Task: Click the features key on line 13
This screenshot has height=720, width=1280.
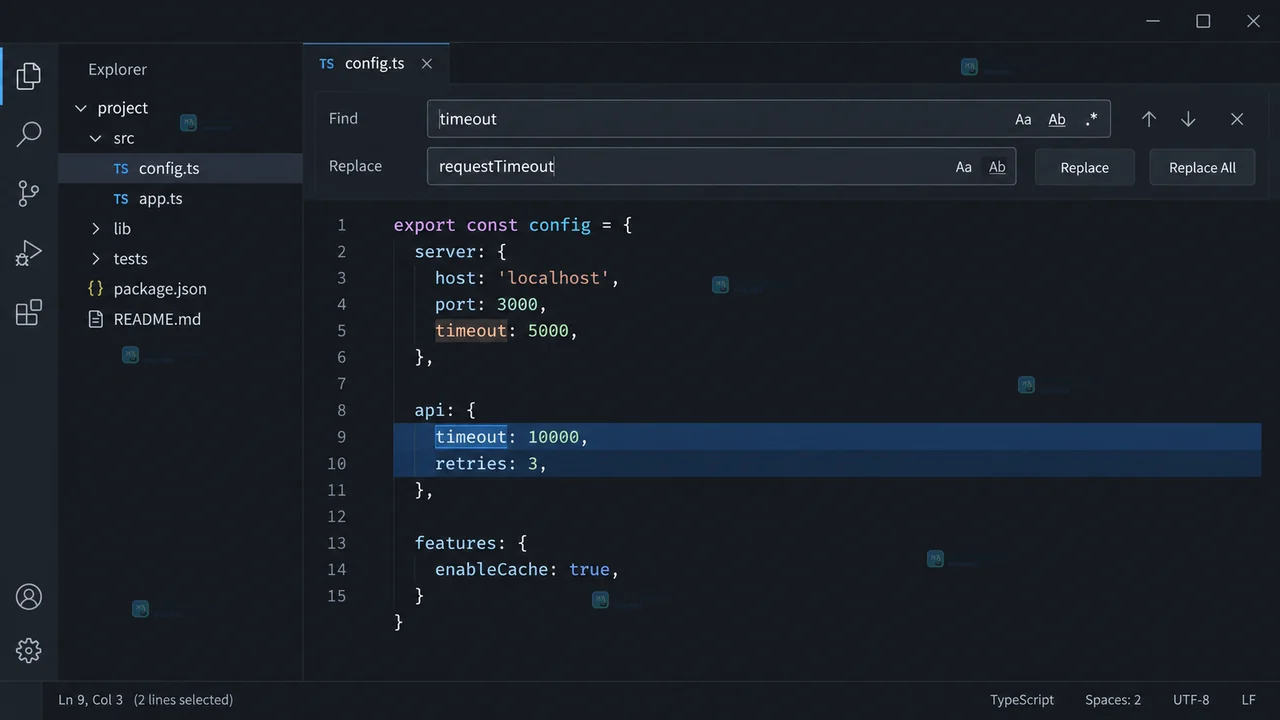Action: pos(456,543)
